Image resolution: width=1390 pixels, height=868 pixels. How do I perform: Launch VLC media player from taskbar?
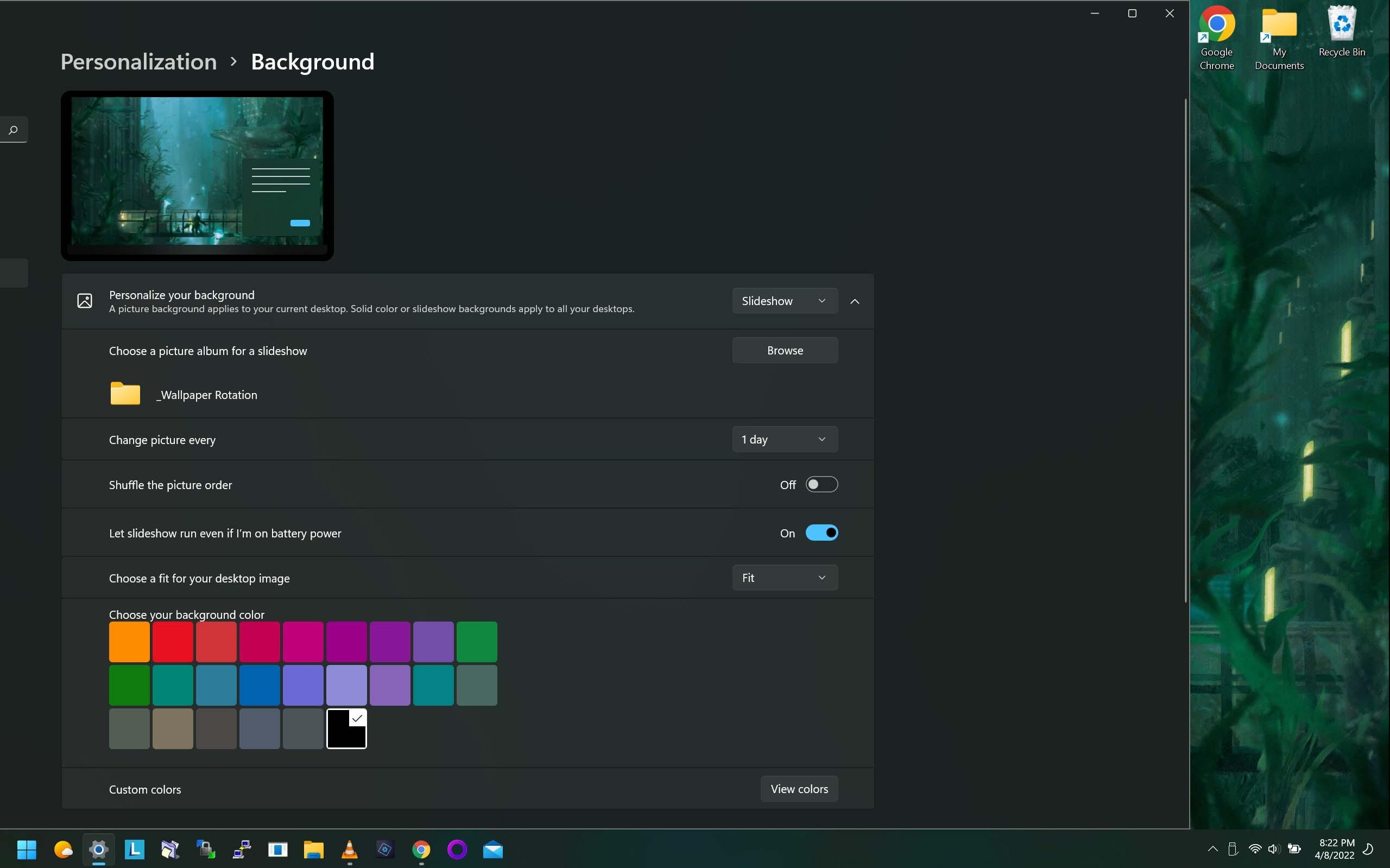coord(350,849)
